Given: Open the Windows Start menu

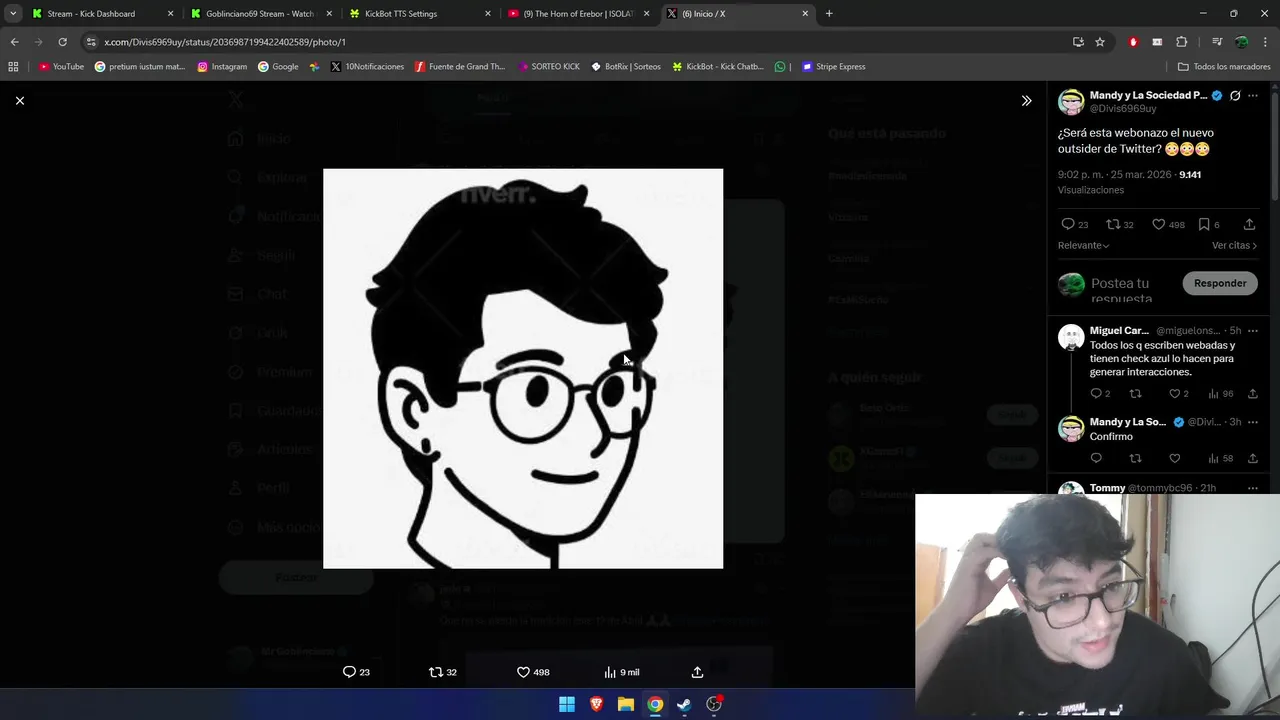Looking at the screenshot, I should 567,704.
